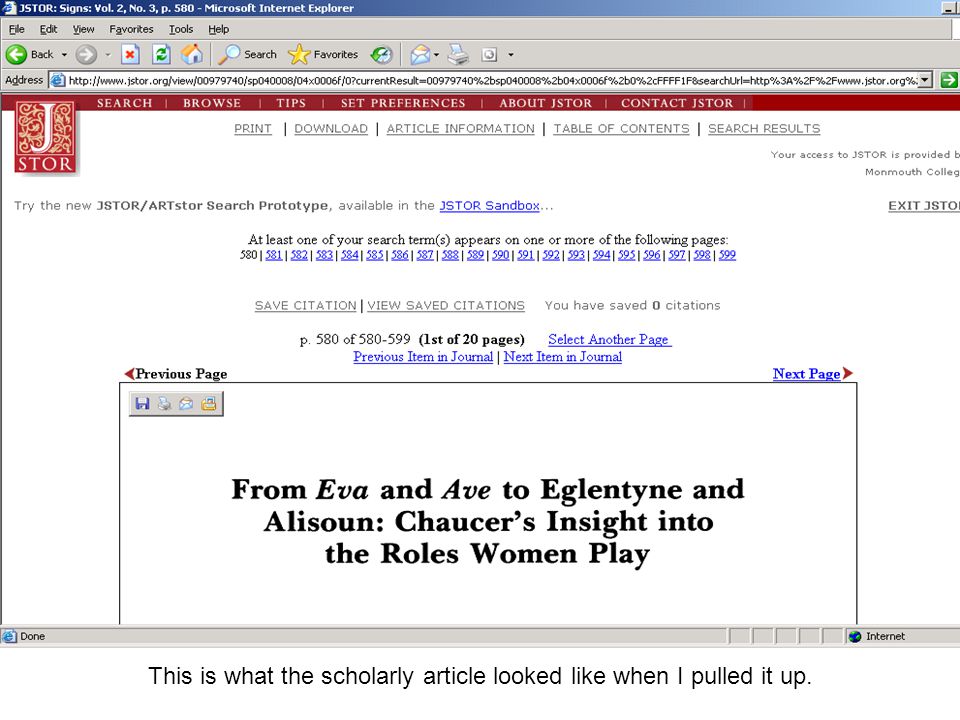The image size is (960, 720).
Task: Open ABOUT JSTOR navigation item
Action: tap(546, 103)
